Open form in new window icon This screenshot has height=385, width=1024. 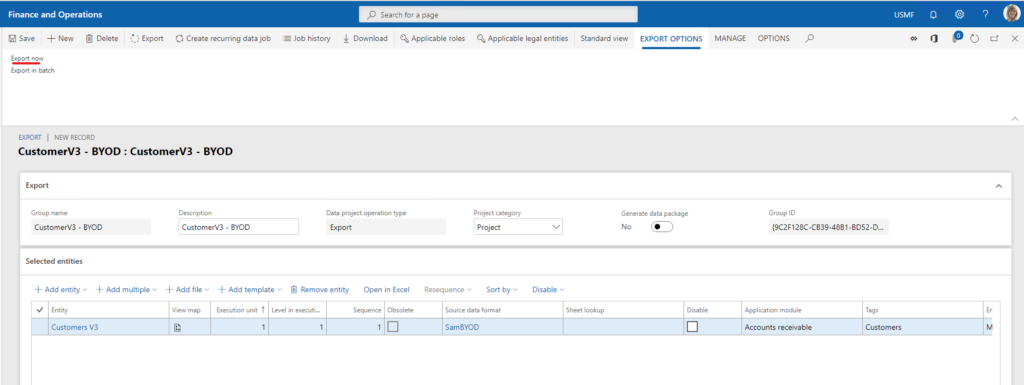[x=994, y=39]
